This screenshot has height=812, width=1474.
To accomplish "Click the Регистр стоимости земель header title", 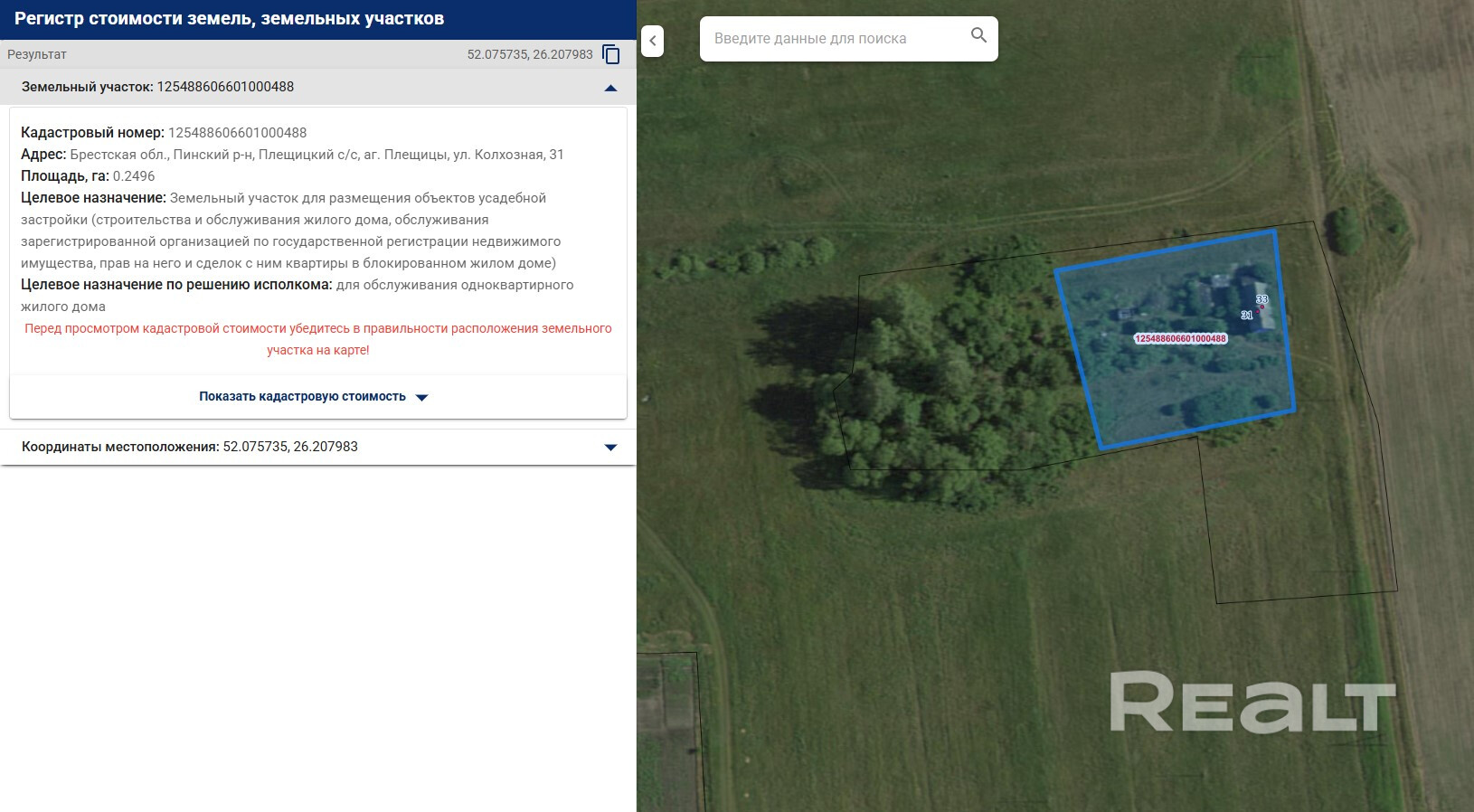I will tap(229, 19).
